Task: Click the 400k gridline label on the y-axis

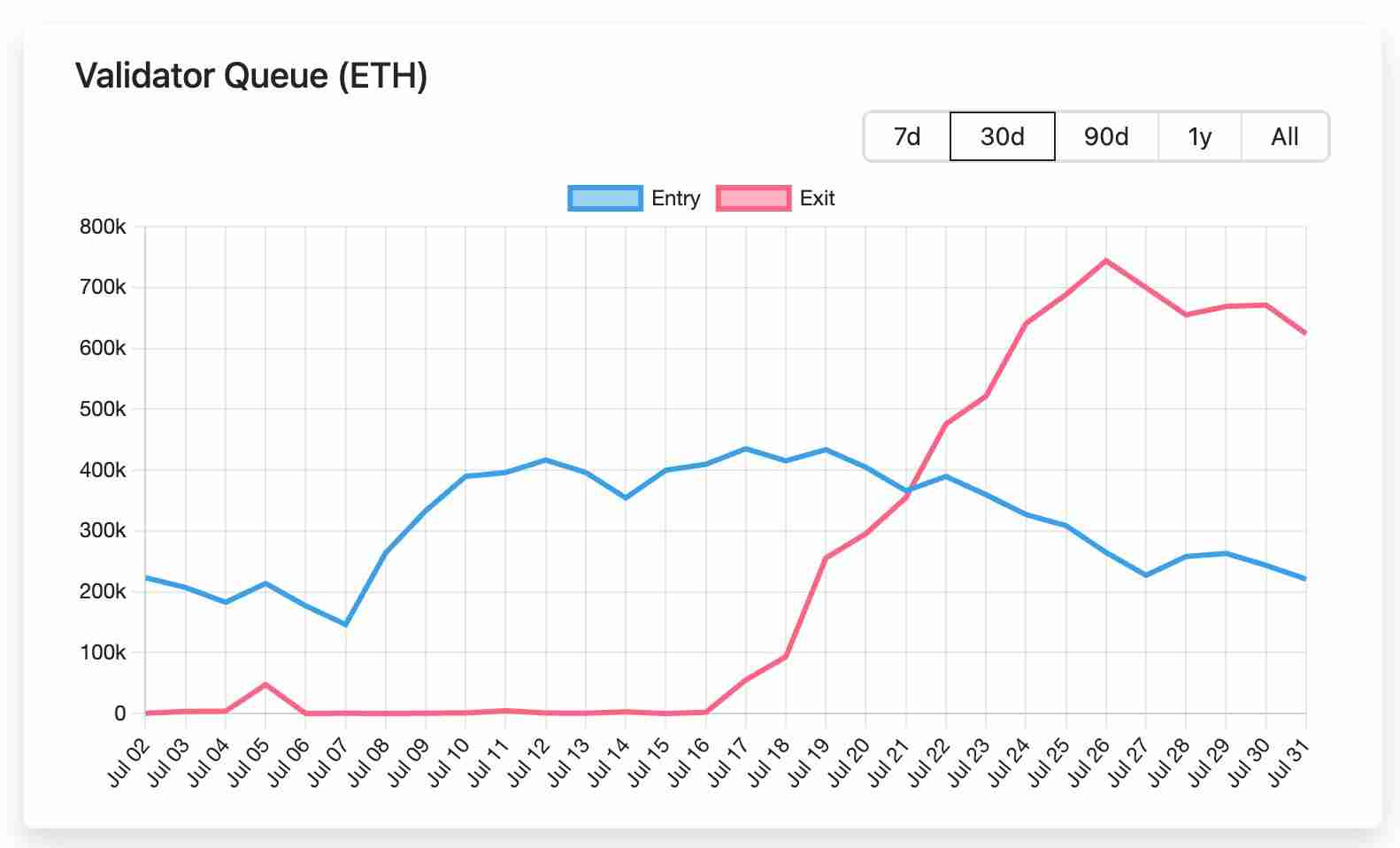Action: tap(104, 469)
